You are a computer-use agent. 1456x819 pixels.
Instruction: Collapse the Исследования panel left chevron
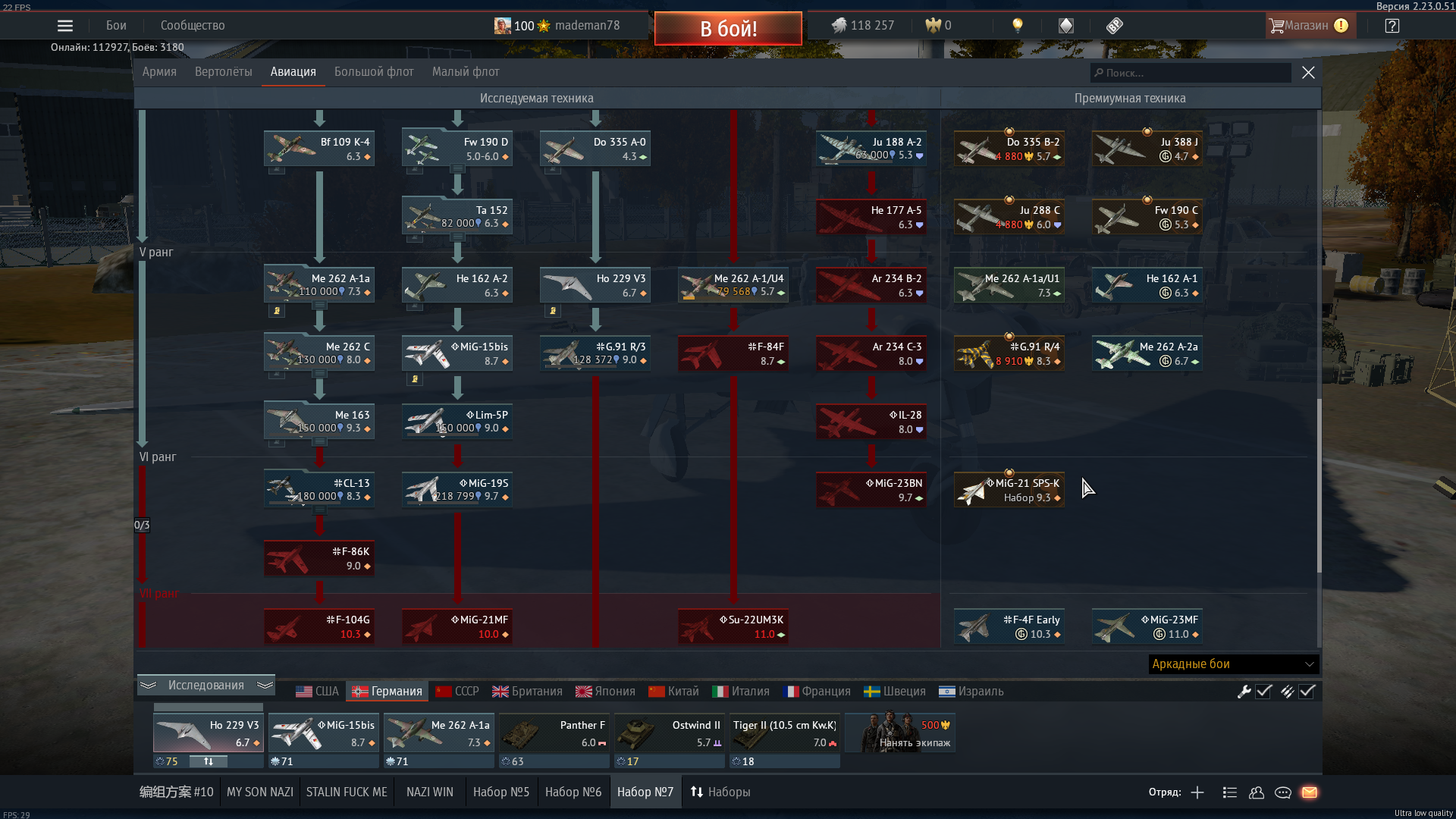(x=148, y=686)
